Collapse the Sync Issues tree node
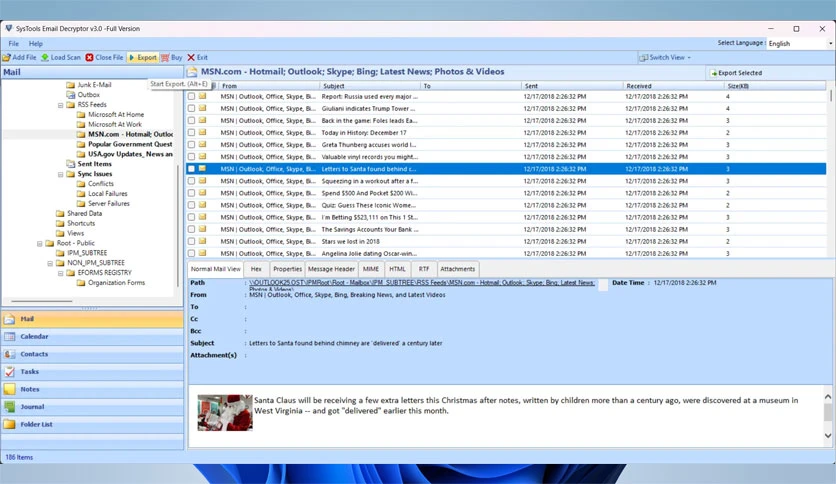Viewport: 836px width, 484px height. (60, 174)
